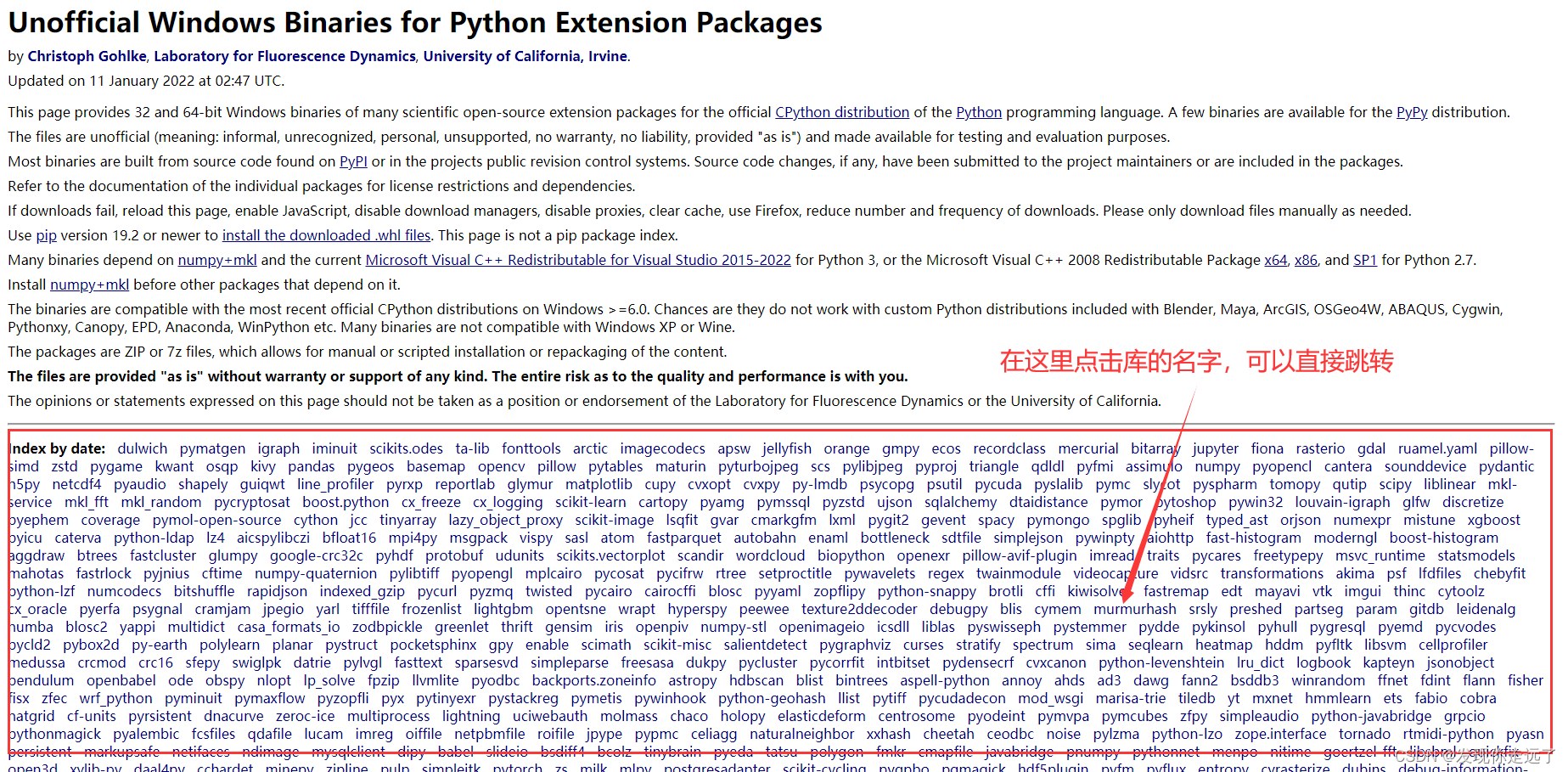Open the Python language link
1568x772 pixels.
click(x=979, y=112)
